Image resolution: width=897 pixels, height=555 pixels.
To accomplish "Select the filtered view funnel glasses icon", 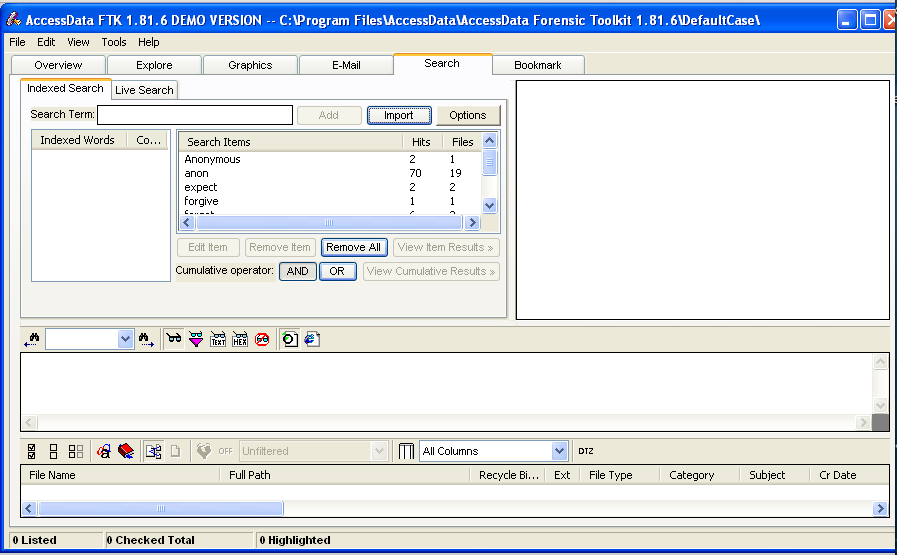I will (196, 339).
